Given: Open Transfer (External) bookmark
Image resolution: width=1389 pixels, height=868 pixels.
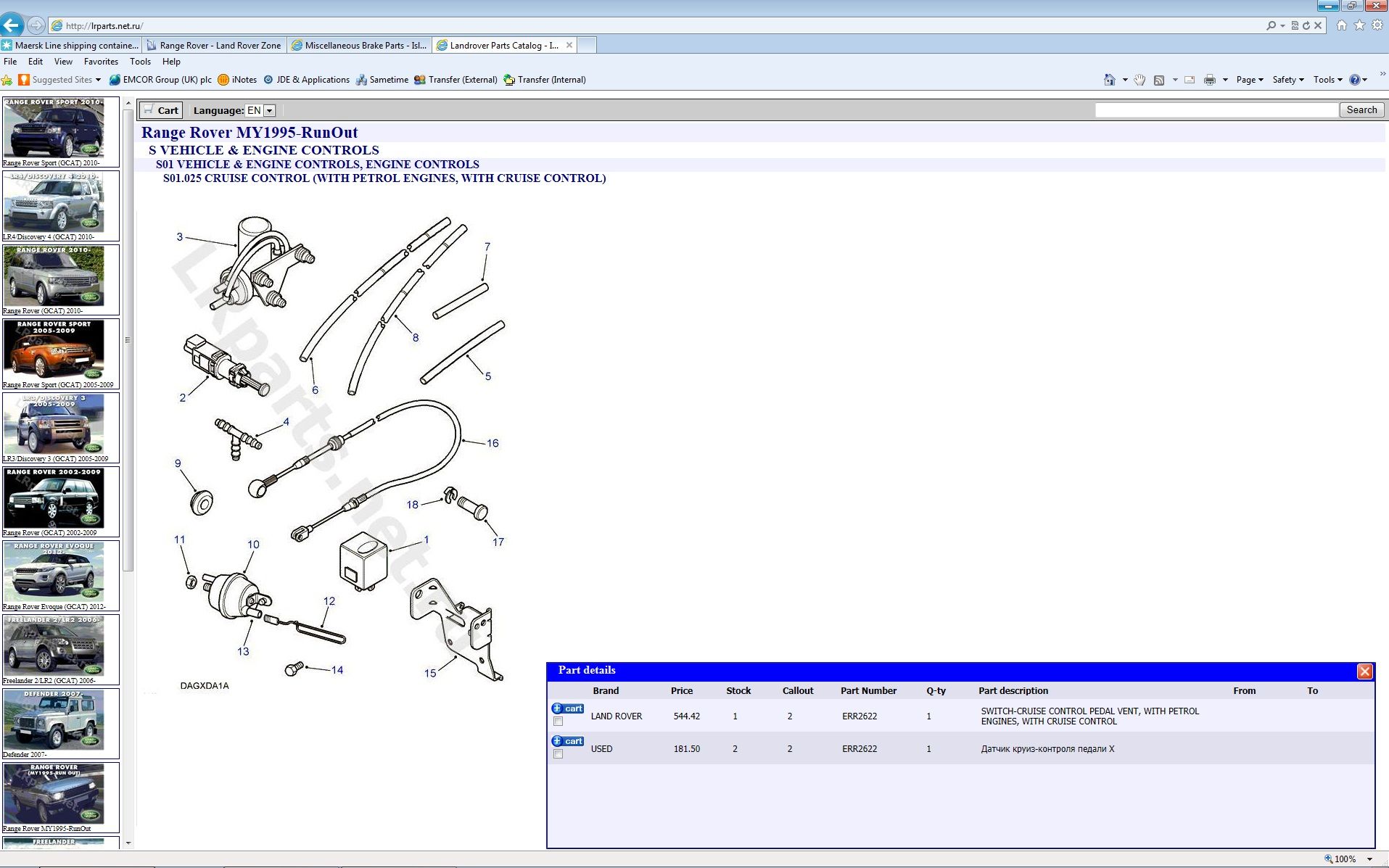Looking at the screenshot, I should click(456, 80).
